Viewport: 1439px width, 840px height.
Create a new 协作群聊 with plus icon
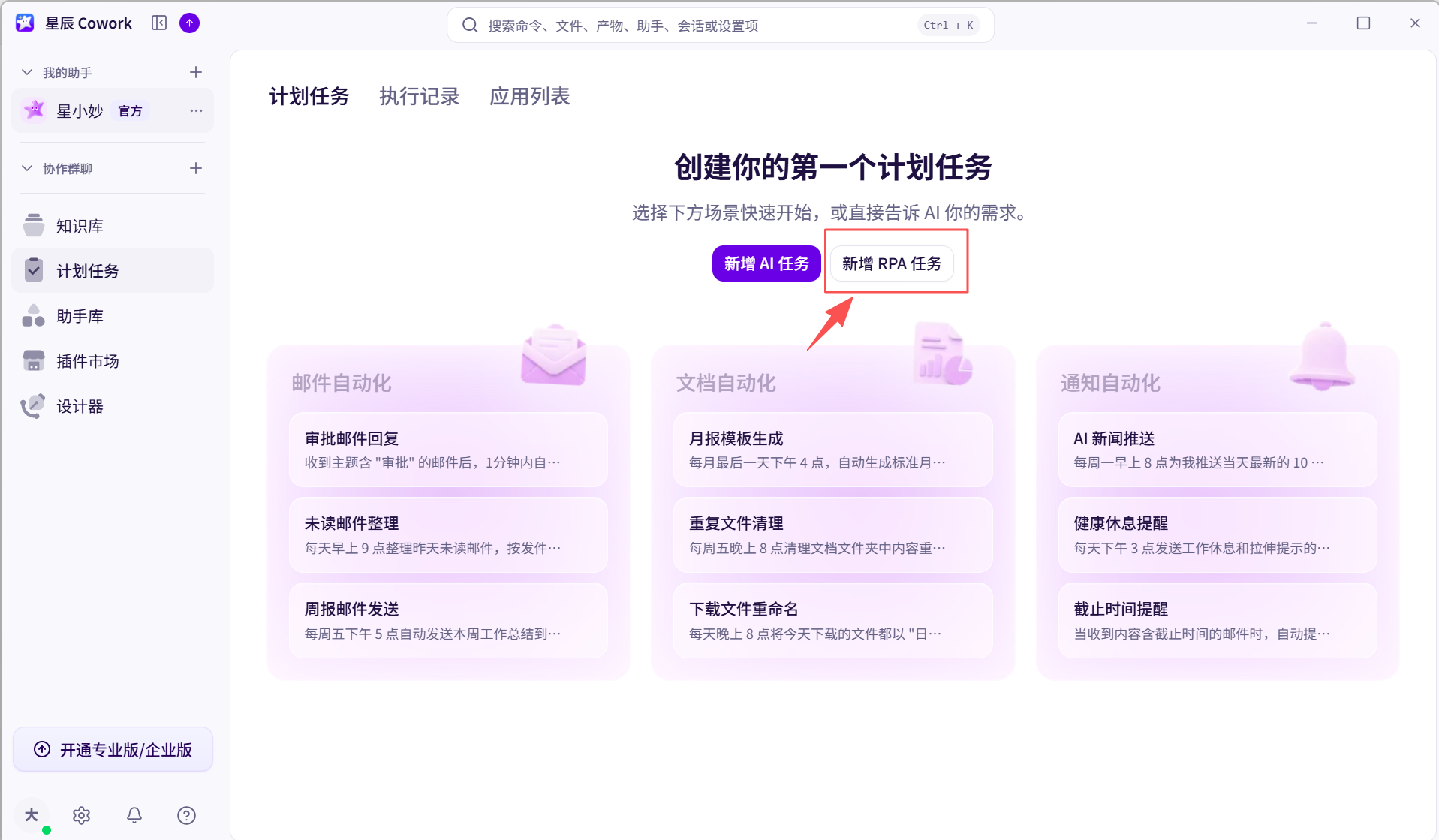click(196, 168)
